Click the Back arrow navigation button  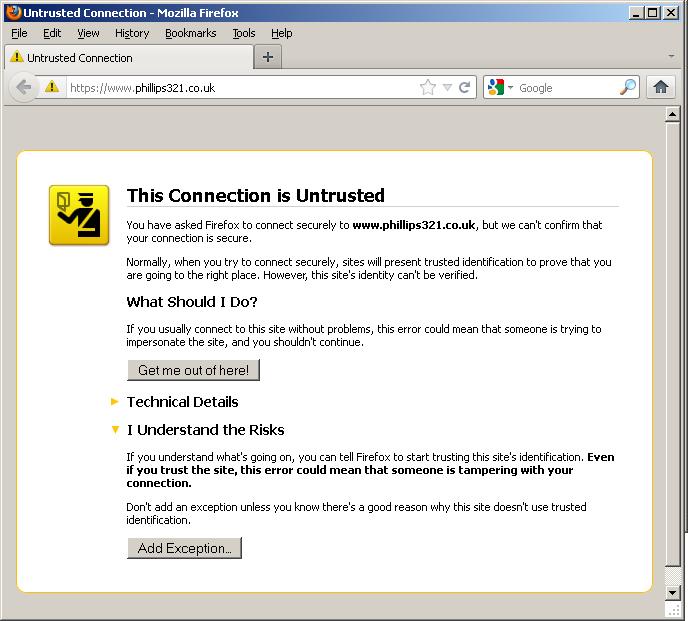(23, 87)
